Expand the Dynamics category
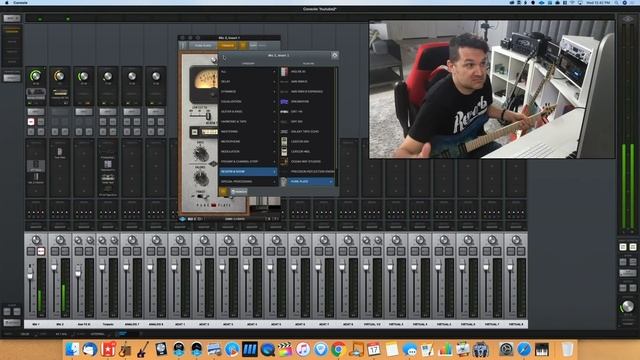The width and height of the screenshot is (640, 360). point(248,91)
